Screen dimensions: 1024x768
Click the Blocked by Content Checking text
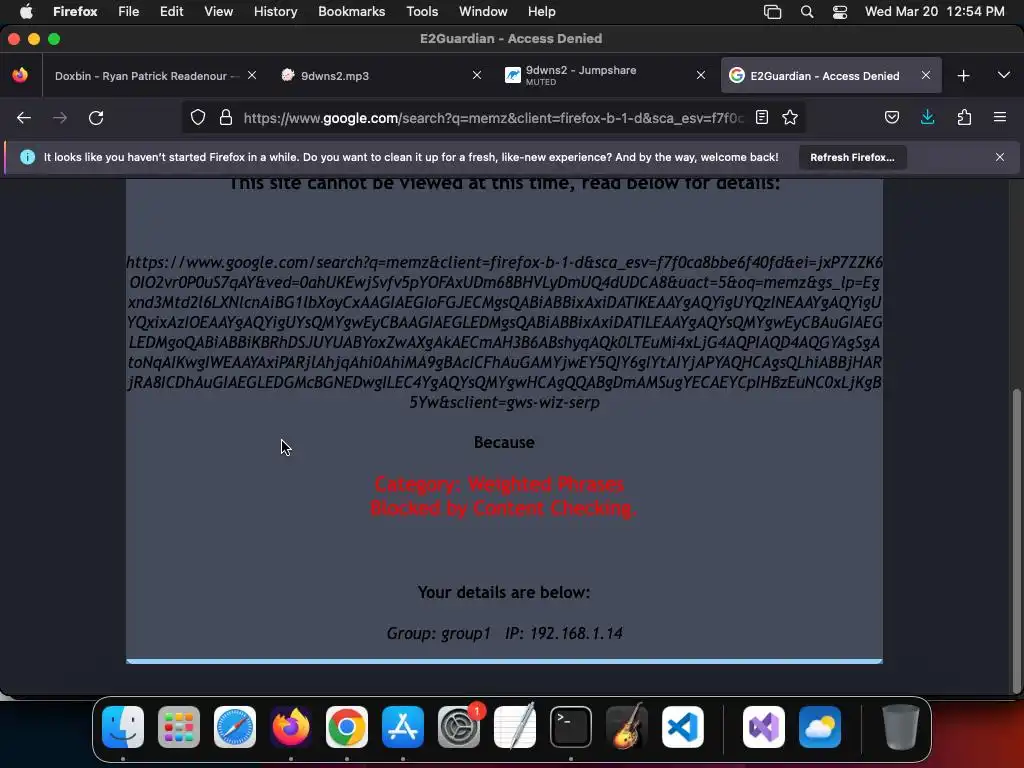point(503,508)
